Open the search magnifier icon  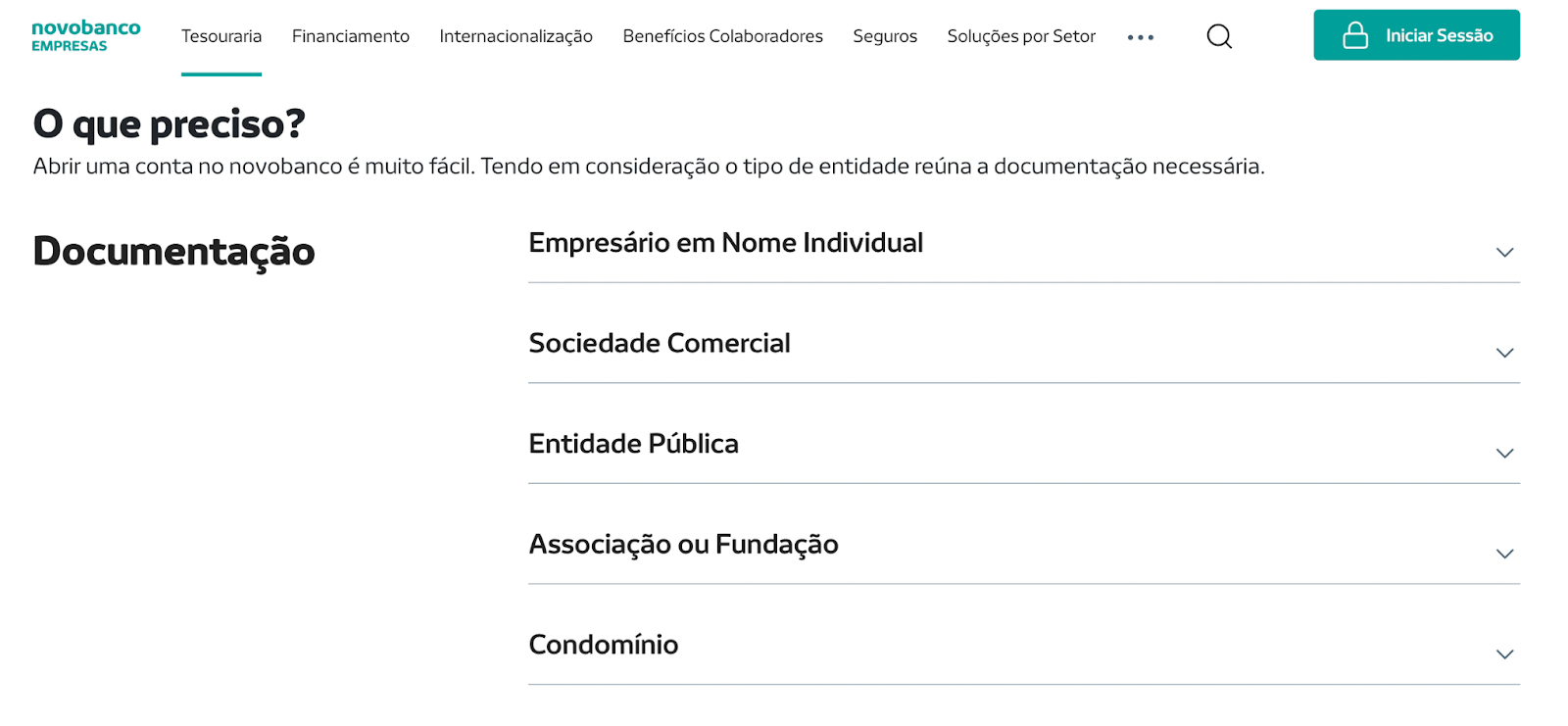tap(1219, 36)
